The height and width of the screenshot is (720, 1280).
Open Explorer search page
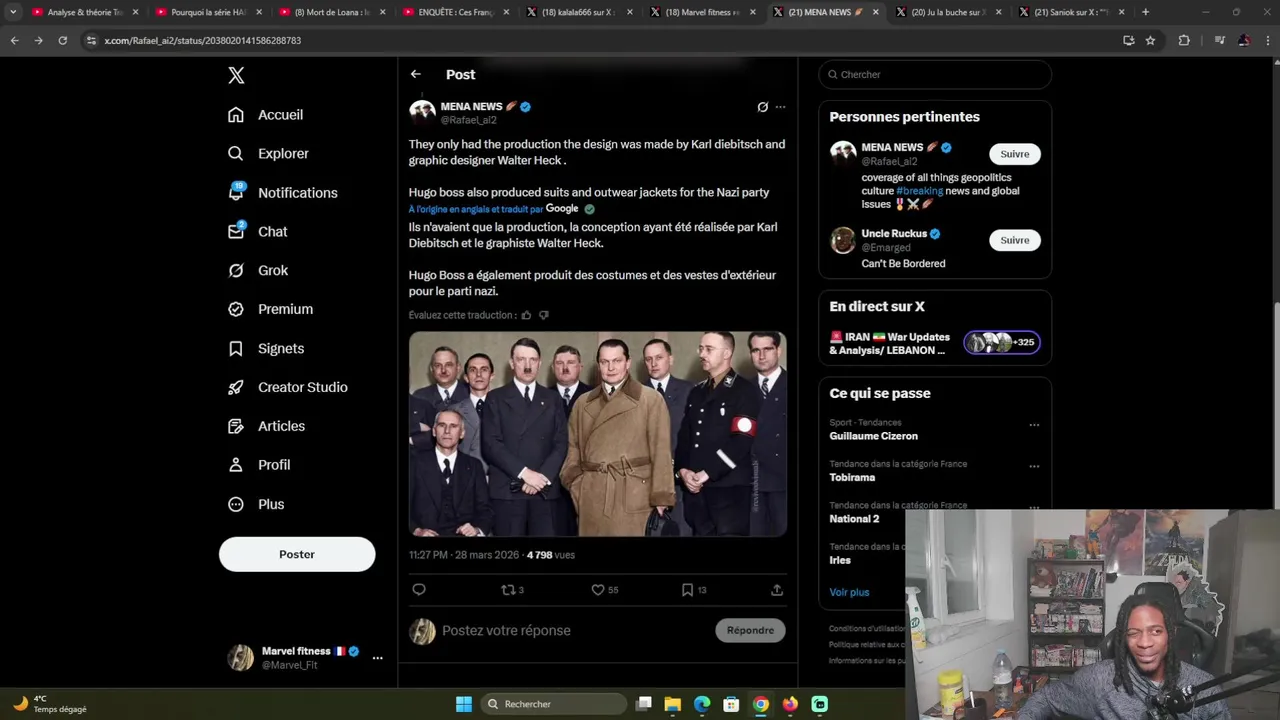coord(267,154)
